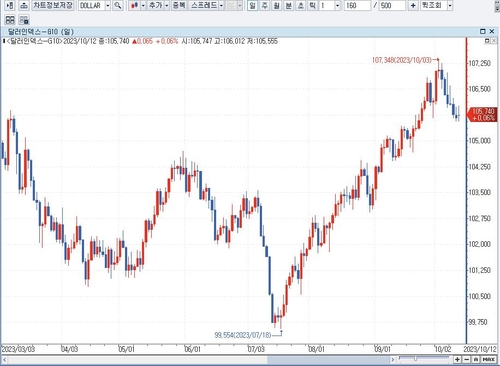500x366 pixels.
Task: Click the locked layout icon
Action: [24, 20]
